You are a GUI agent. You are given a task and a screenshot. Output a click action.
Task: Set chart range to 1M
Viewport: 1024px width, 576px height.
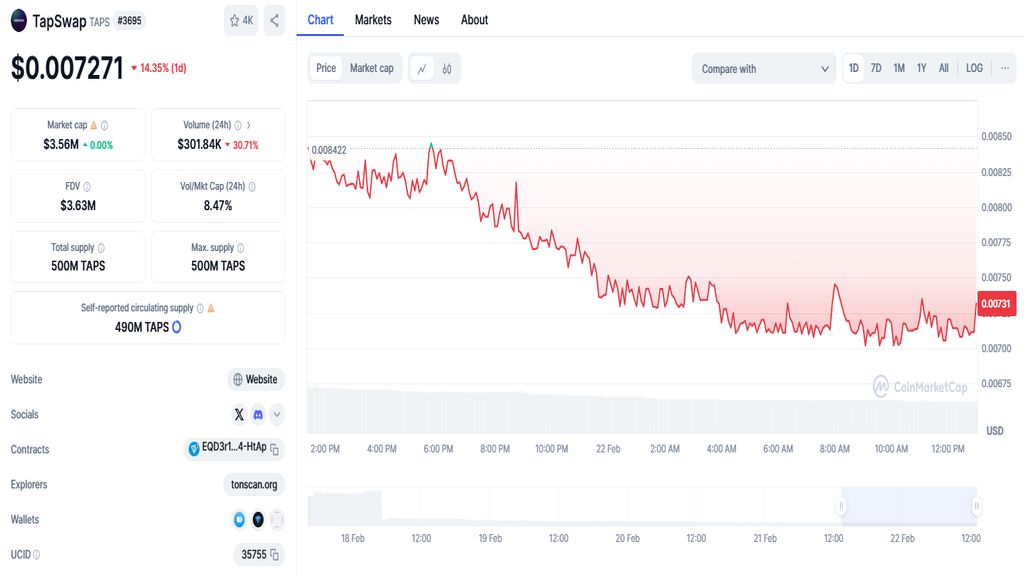tap(899, 69)
